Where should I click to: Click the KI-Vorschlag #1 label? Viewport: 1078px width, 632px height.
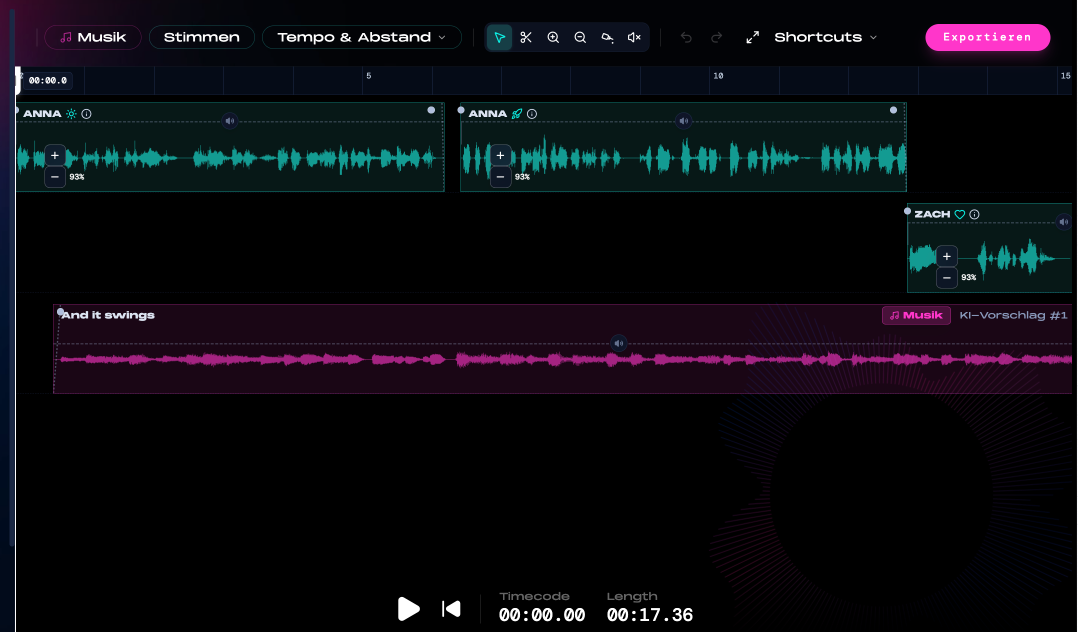tap(1012, 314)
